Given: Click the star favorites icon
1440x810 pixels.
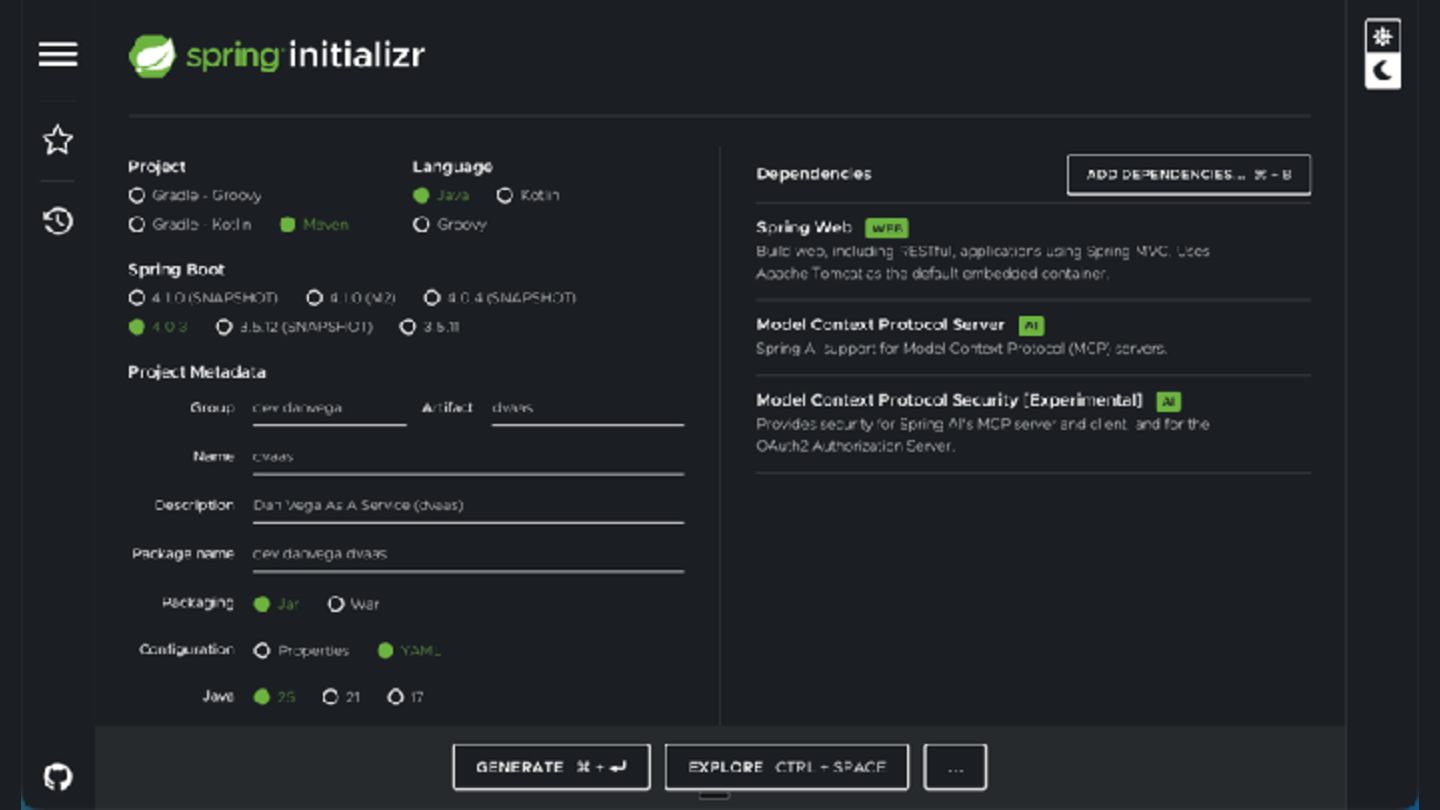Looking at the screenshot, I should [58, 140].
